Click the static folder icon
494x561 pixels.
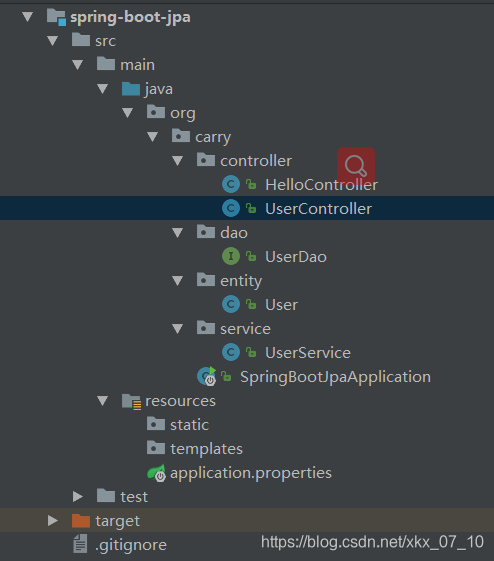click(156, 423)
